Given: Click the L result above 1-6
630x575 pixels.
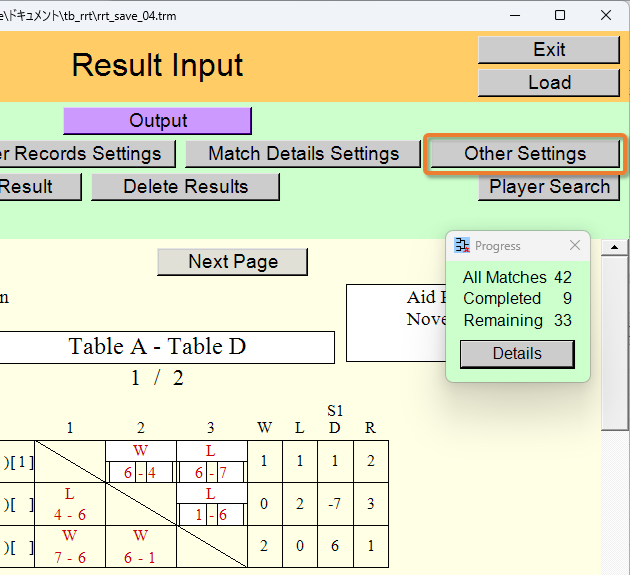Looking at the screenshot, I should tap(211, 493).
